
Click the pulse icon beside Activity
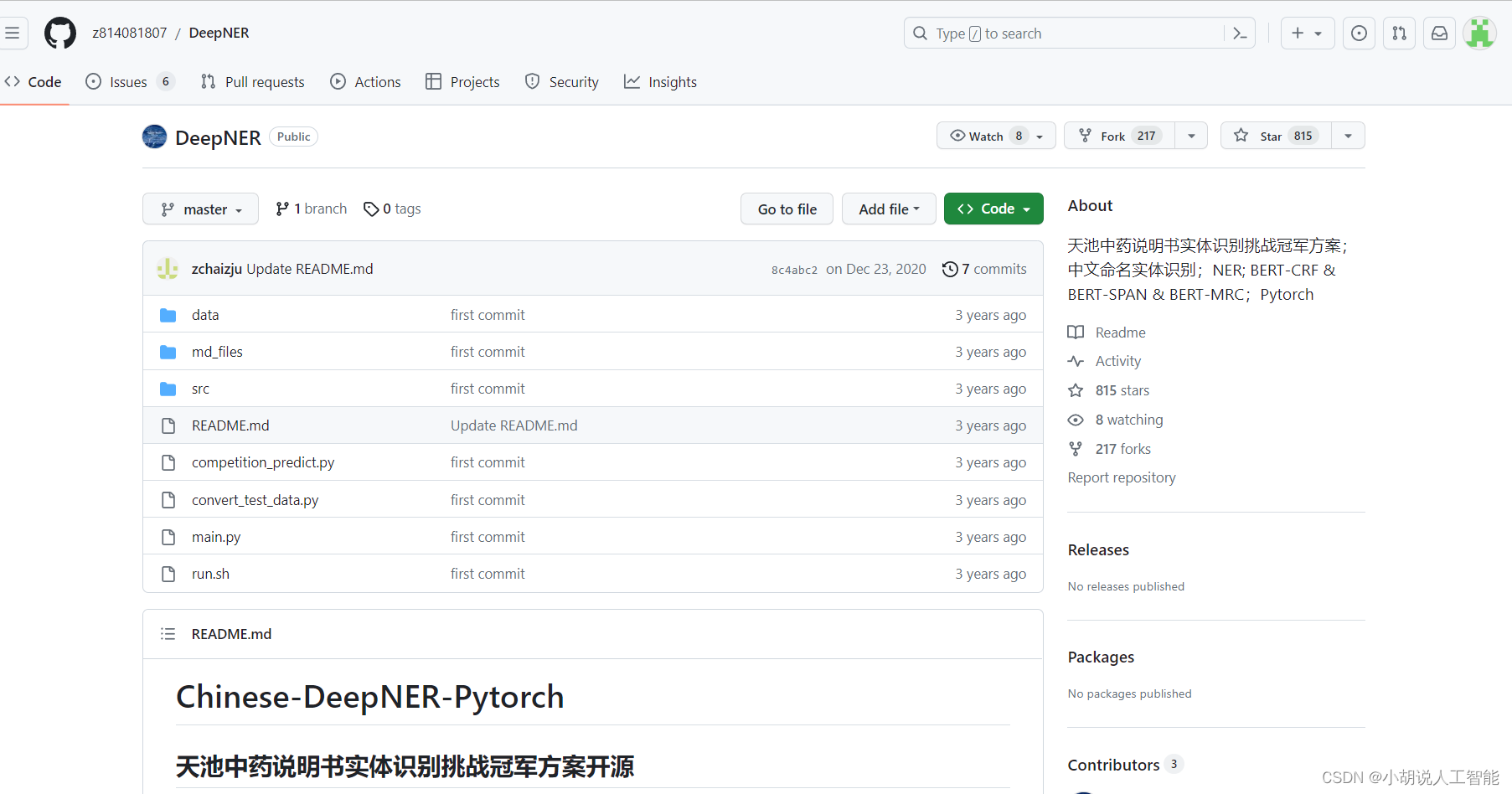[x=1076, y=361]
